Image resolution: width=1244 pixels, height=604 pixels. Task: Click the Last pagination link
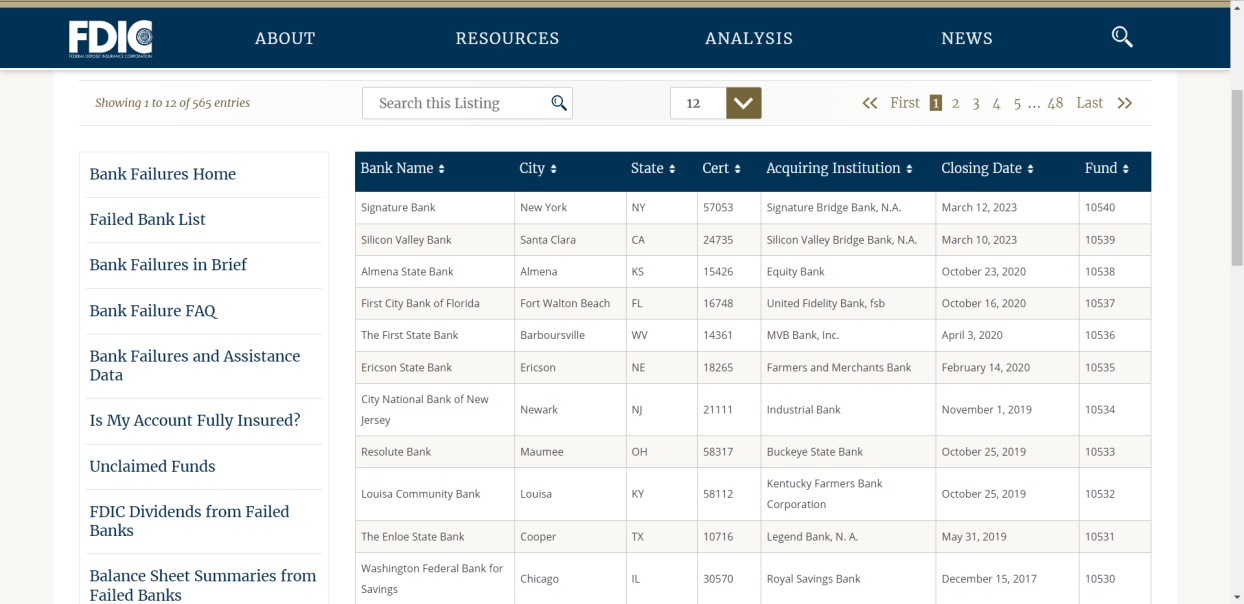point(1089,103)
